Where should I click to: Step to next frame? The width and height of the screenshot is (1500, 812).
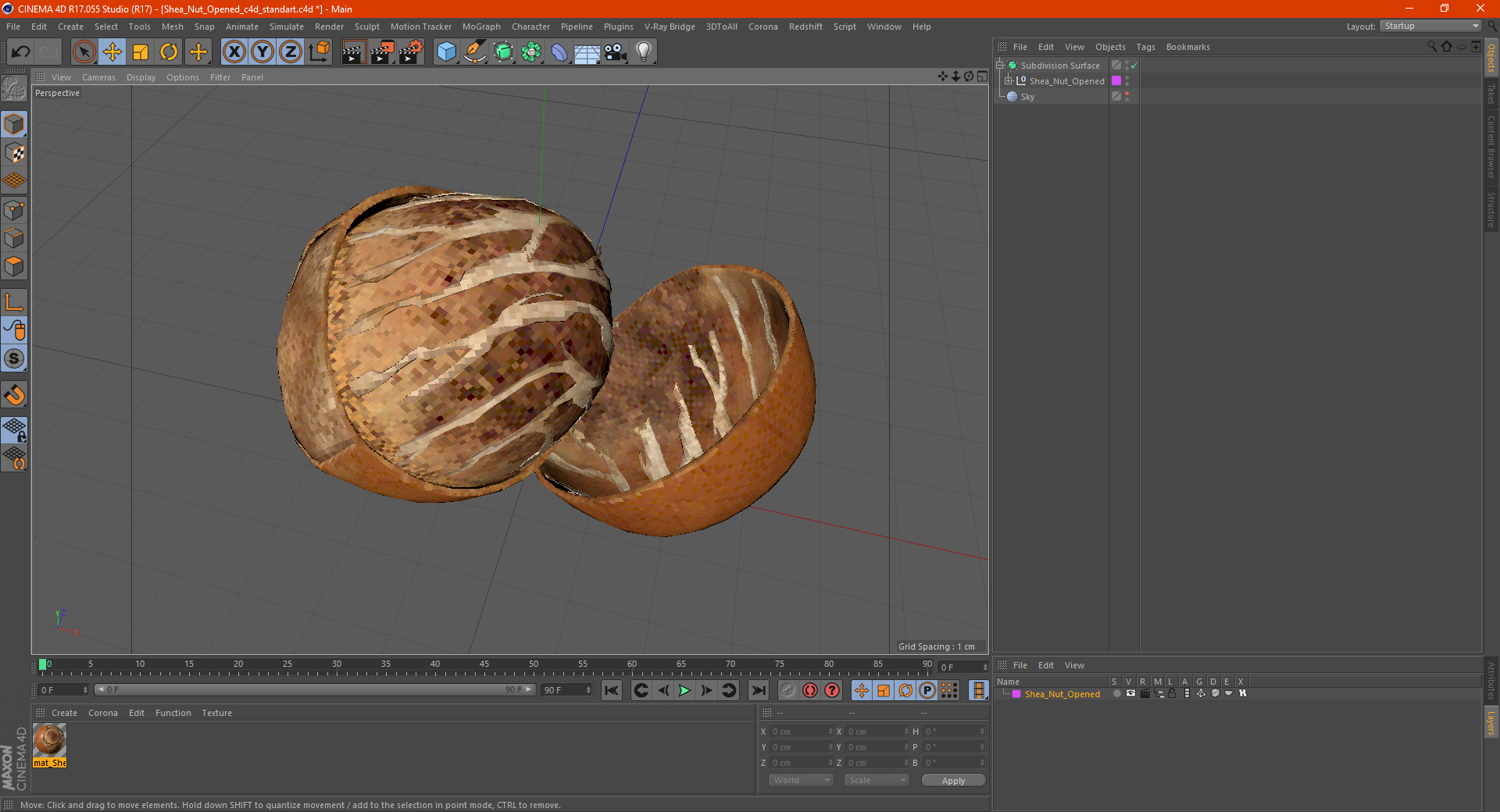tap(706, 690)
